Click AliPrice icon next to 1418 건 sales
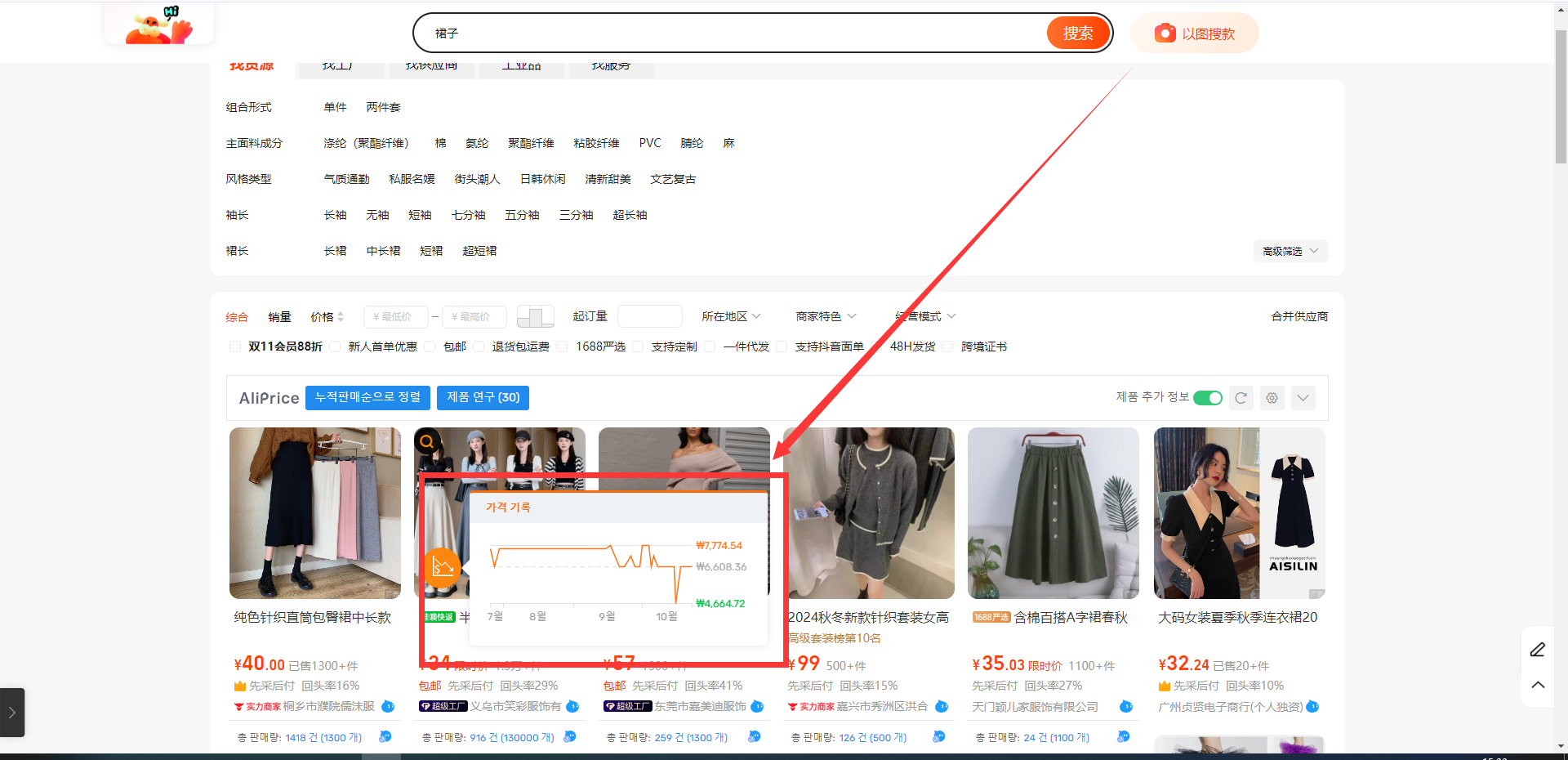Screen dimensions: 1568x760 (385, 737)
